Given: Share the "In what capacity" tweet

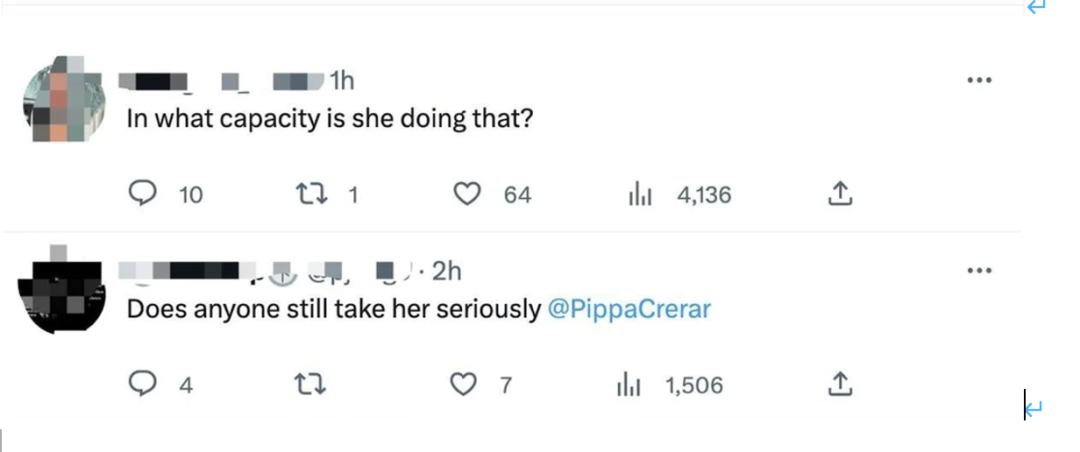Looking at the screenshot, I should point(840,194).
